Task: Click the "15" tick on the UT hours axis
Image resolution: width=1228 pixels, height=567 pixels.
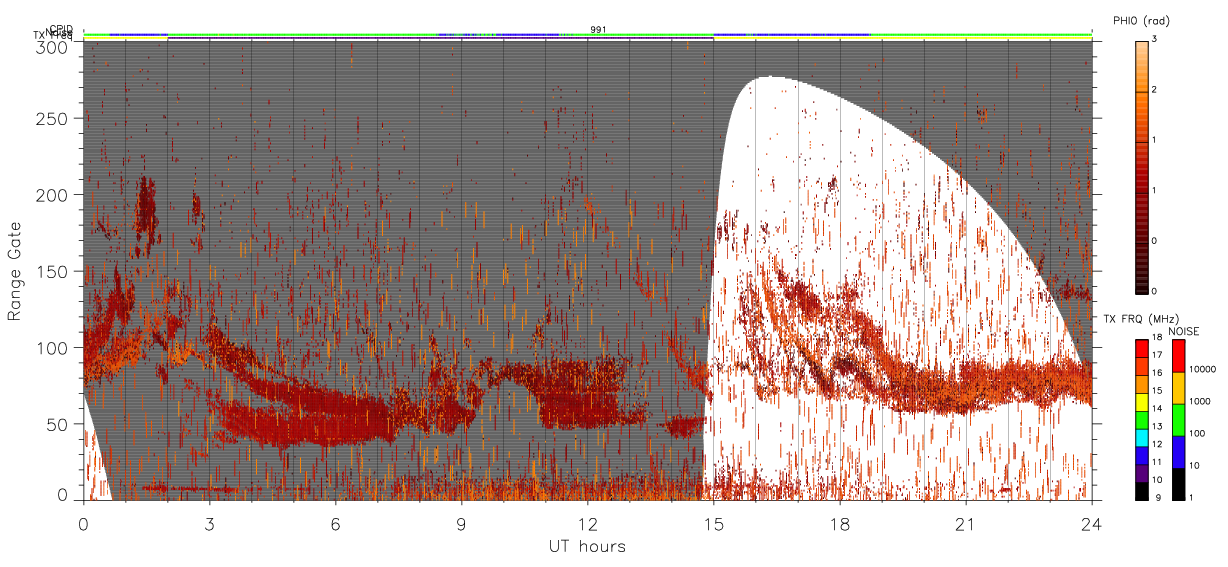Action: pos(713,522)
